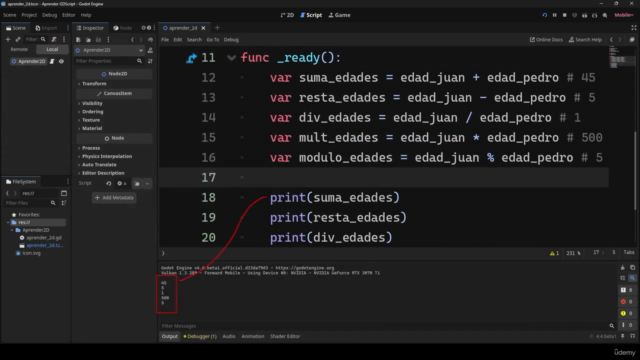Viewport: 640px width, 360px height.
Task: Instantiate a child scene with the link icon
Action: pos(18,39)
